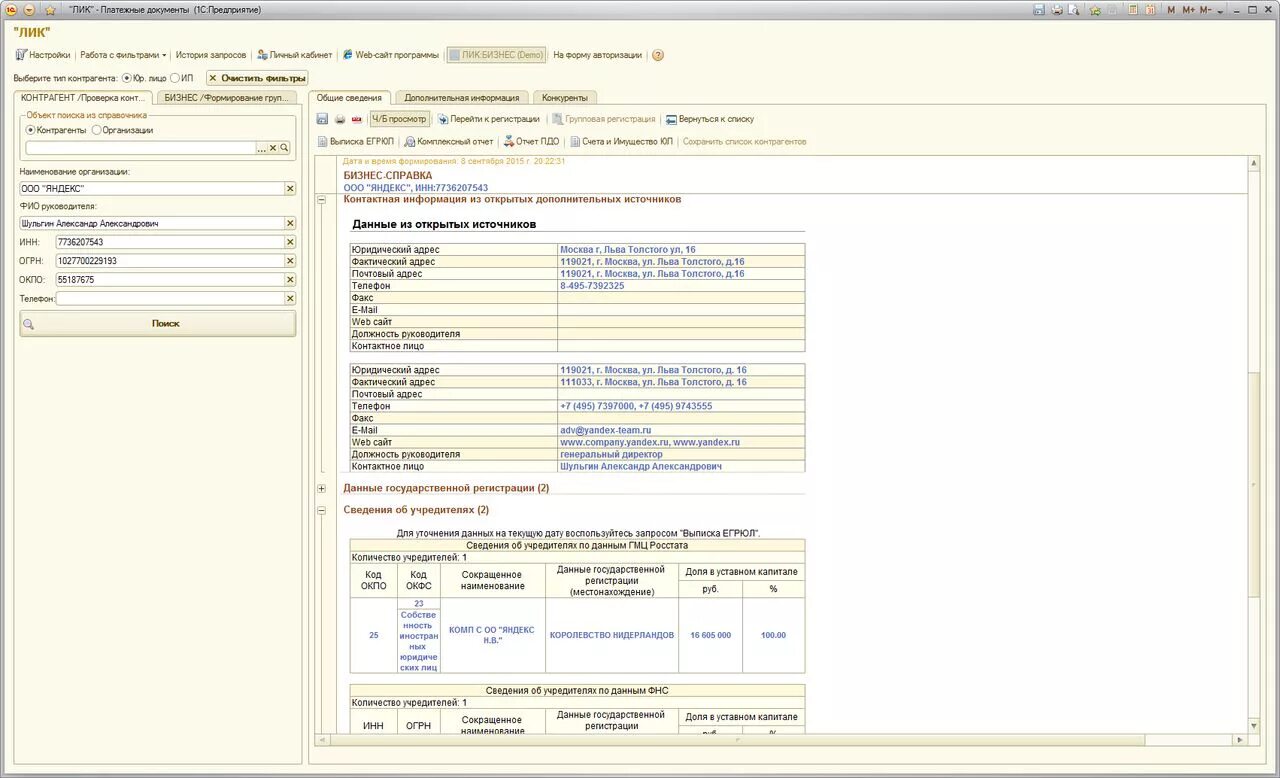Clear the ИНН field
The image size is (1280, 778).
click(x=290, y=242)
